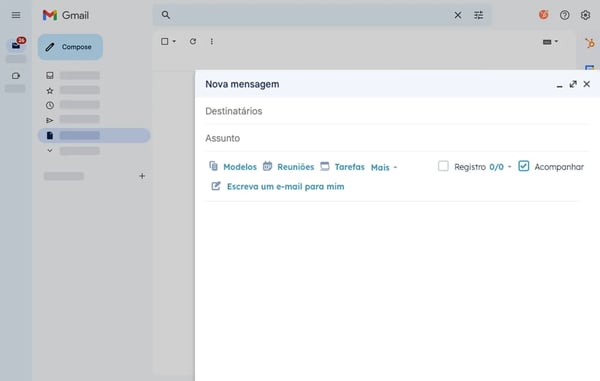This screenshot has width=600, height=381.
Task: Select the highlighted Drafts folder
Action: coord(94,135)
